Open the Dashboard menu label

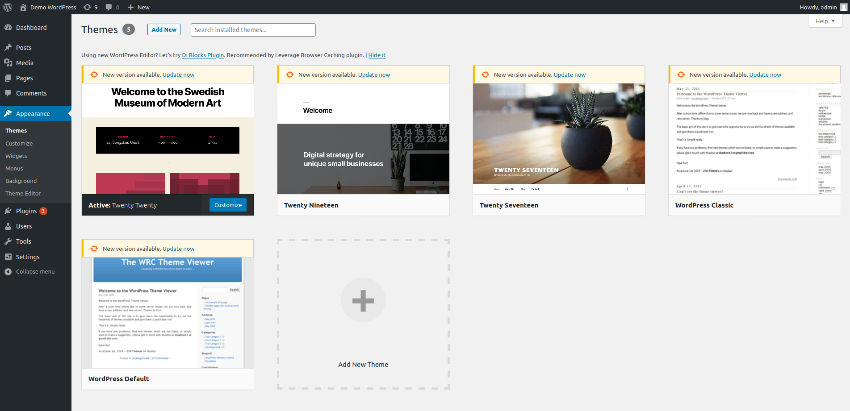click(x=31, y=28)
